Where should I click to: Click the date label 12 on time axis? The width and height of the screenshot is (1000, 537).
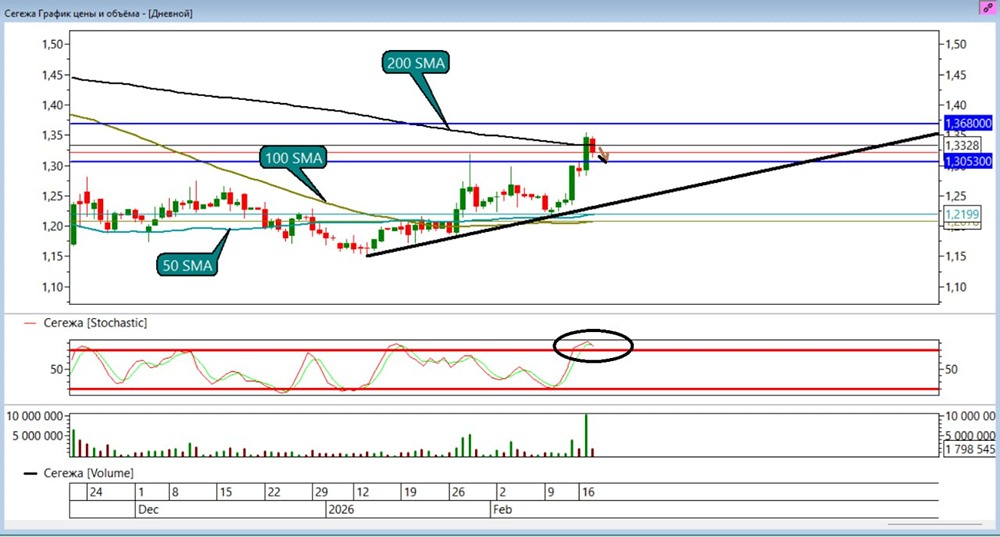pos(362,492)
